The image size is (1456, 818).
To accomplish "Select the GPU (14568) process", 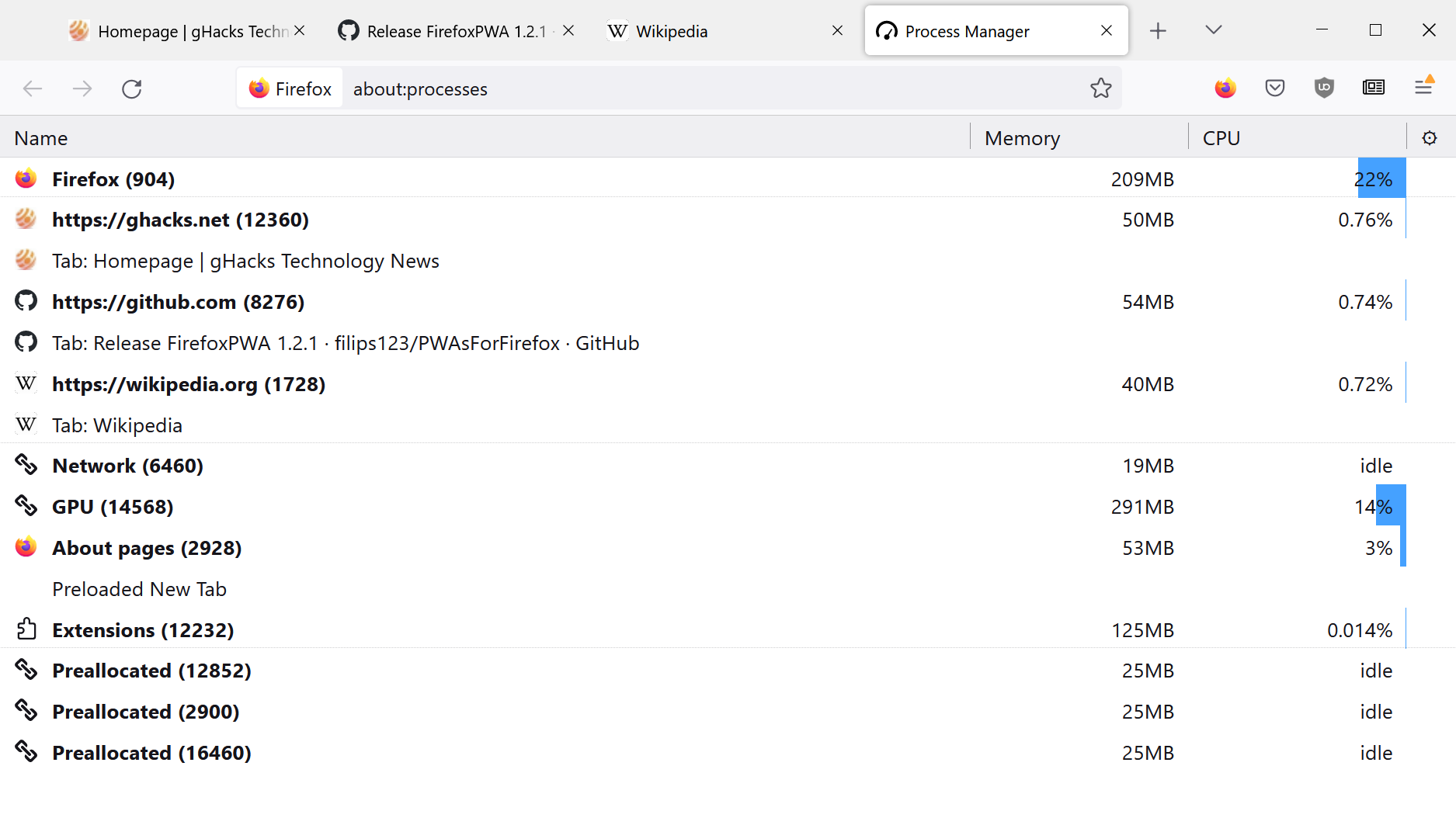I will (x=728, y=507).
